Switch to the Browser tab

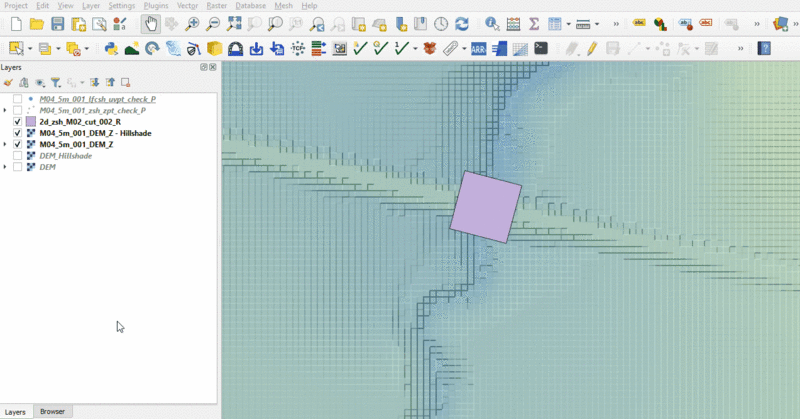pos(52,411)
